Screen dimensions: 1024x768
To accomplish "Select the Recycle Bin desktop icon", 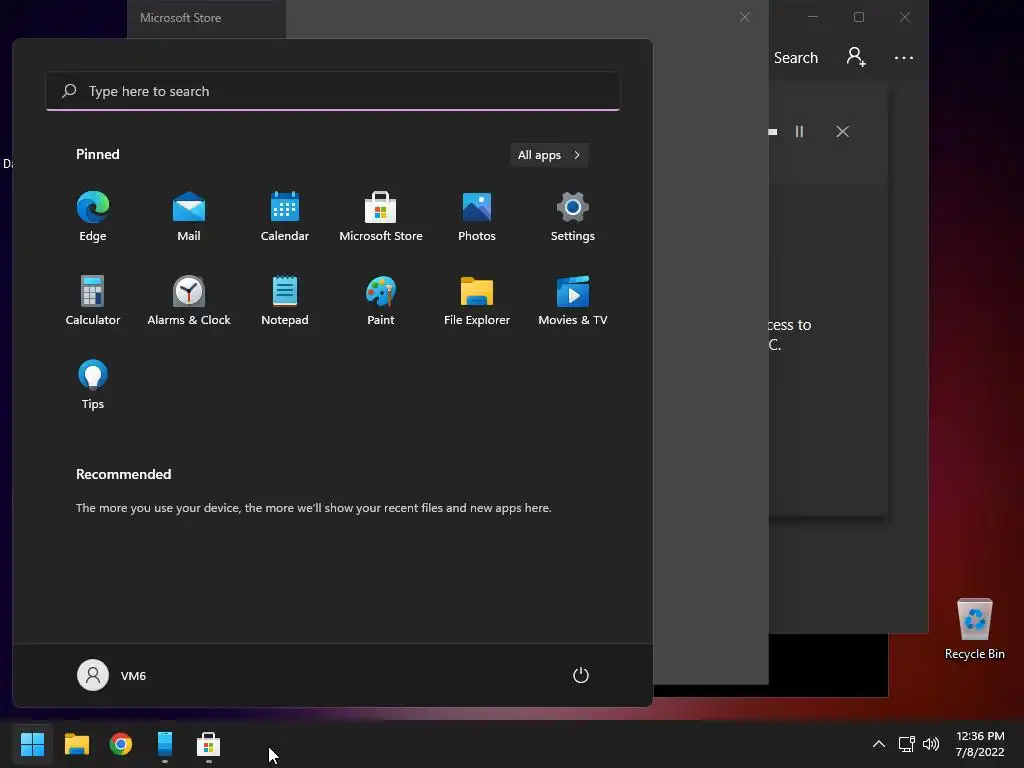I will (x=974, y=629).
